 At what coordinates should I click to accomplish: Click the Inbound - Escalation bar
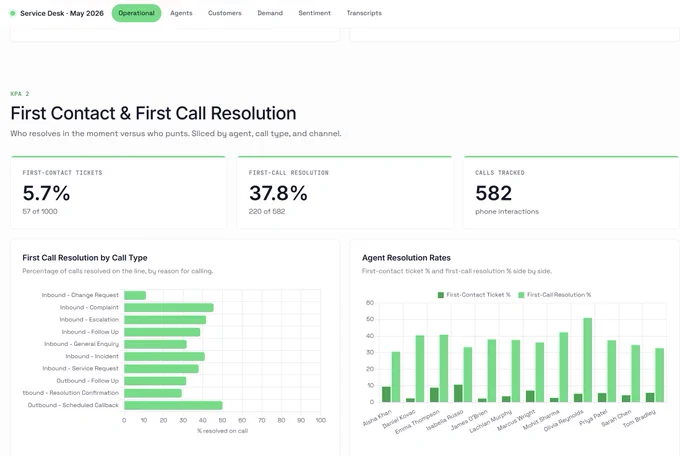tap(165, 320)
